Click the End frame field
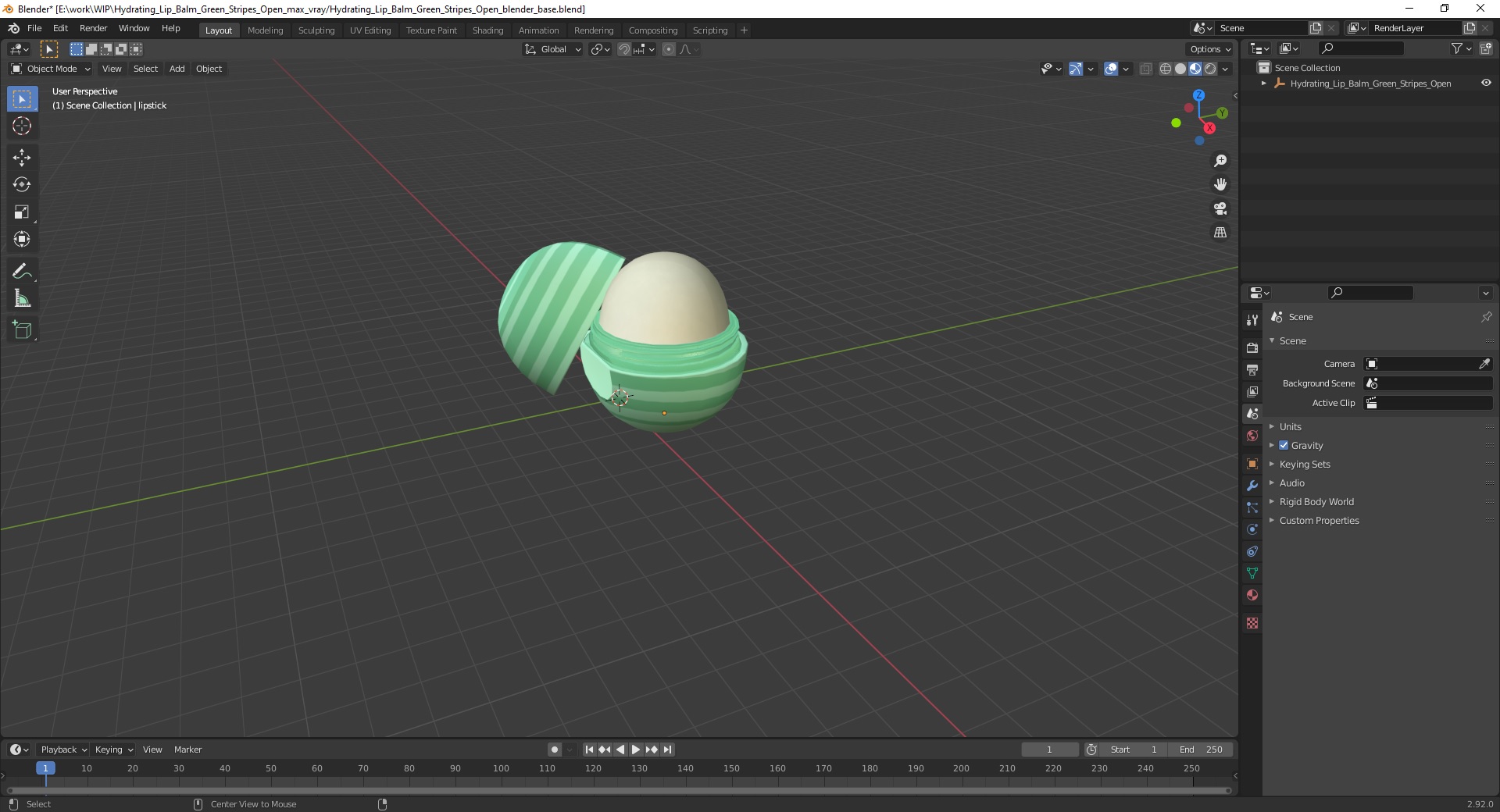1500x812 pixels. coord(1201,750)
